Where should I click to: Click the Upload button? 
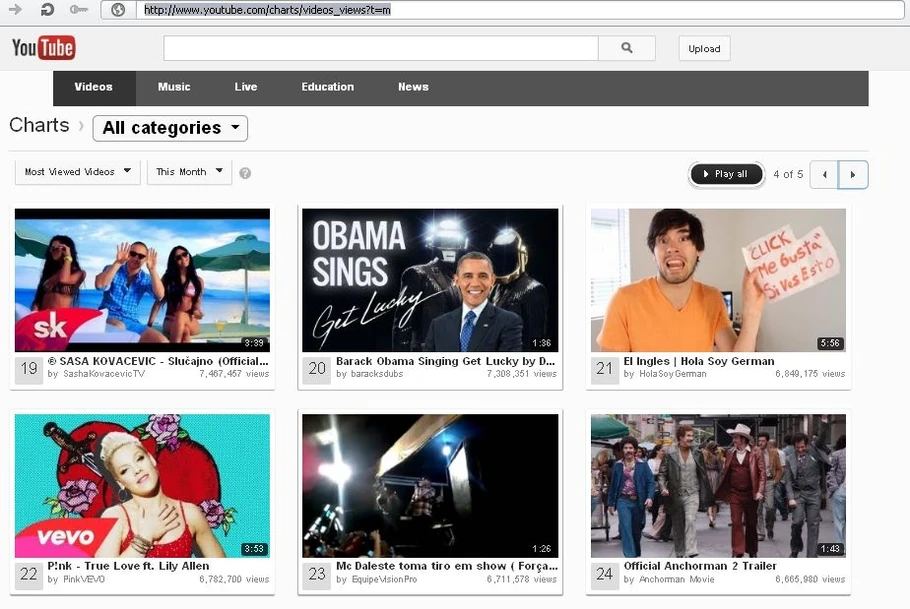tap(704, 49)
